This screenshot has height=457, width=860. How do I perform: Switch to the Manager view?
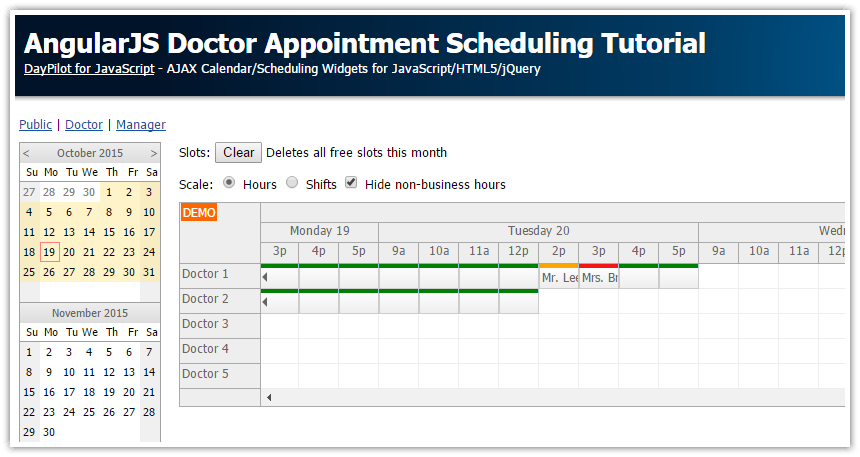[x=141, y=125]
